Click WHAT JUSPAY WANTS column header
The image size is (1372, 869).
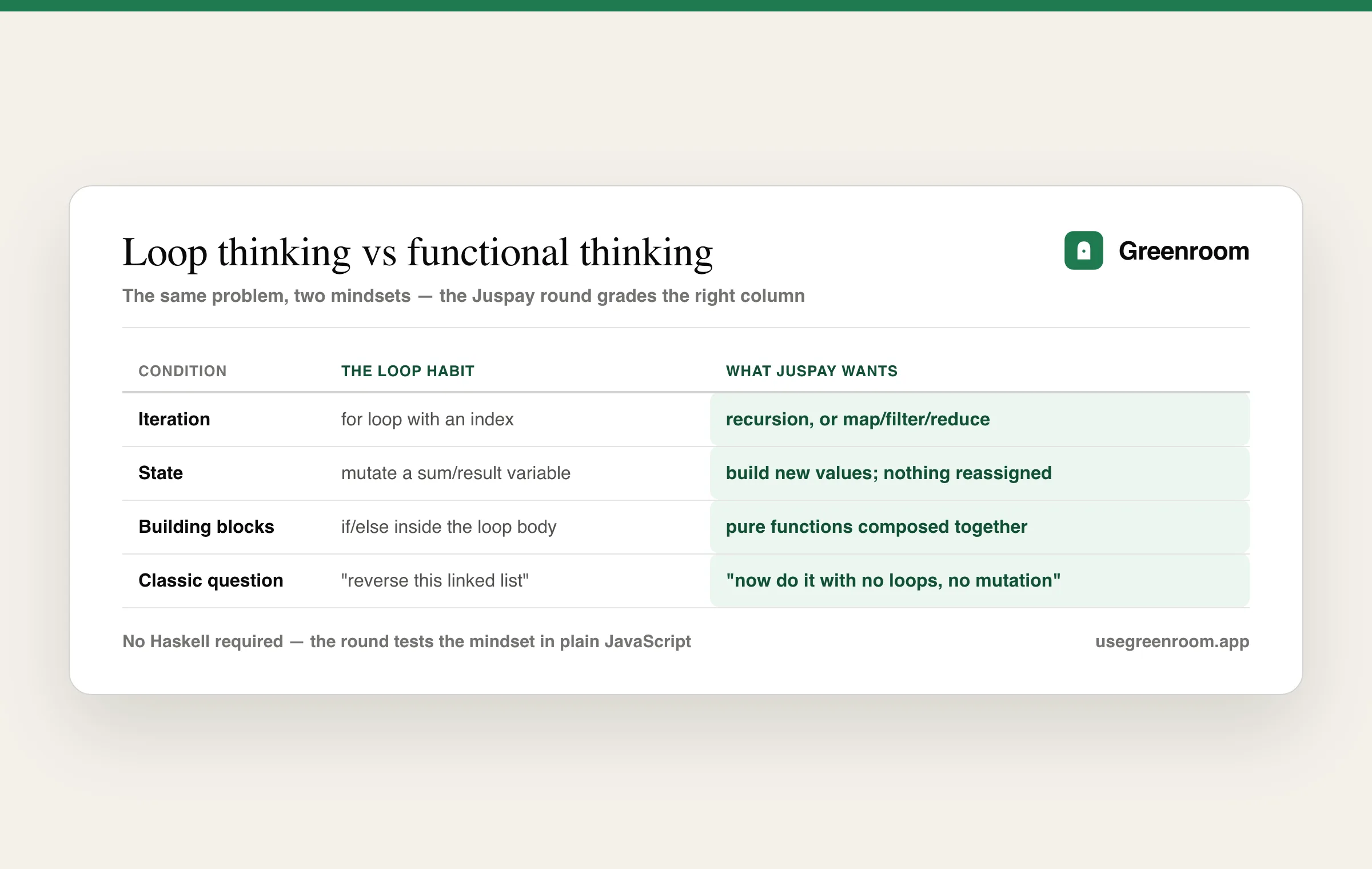click(812, 371)
